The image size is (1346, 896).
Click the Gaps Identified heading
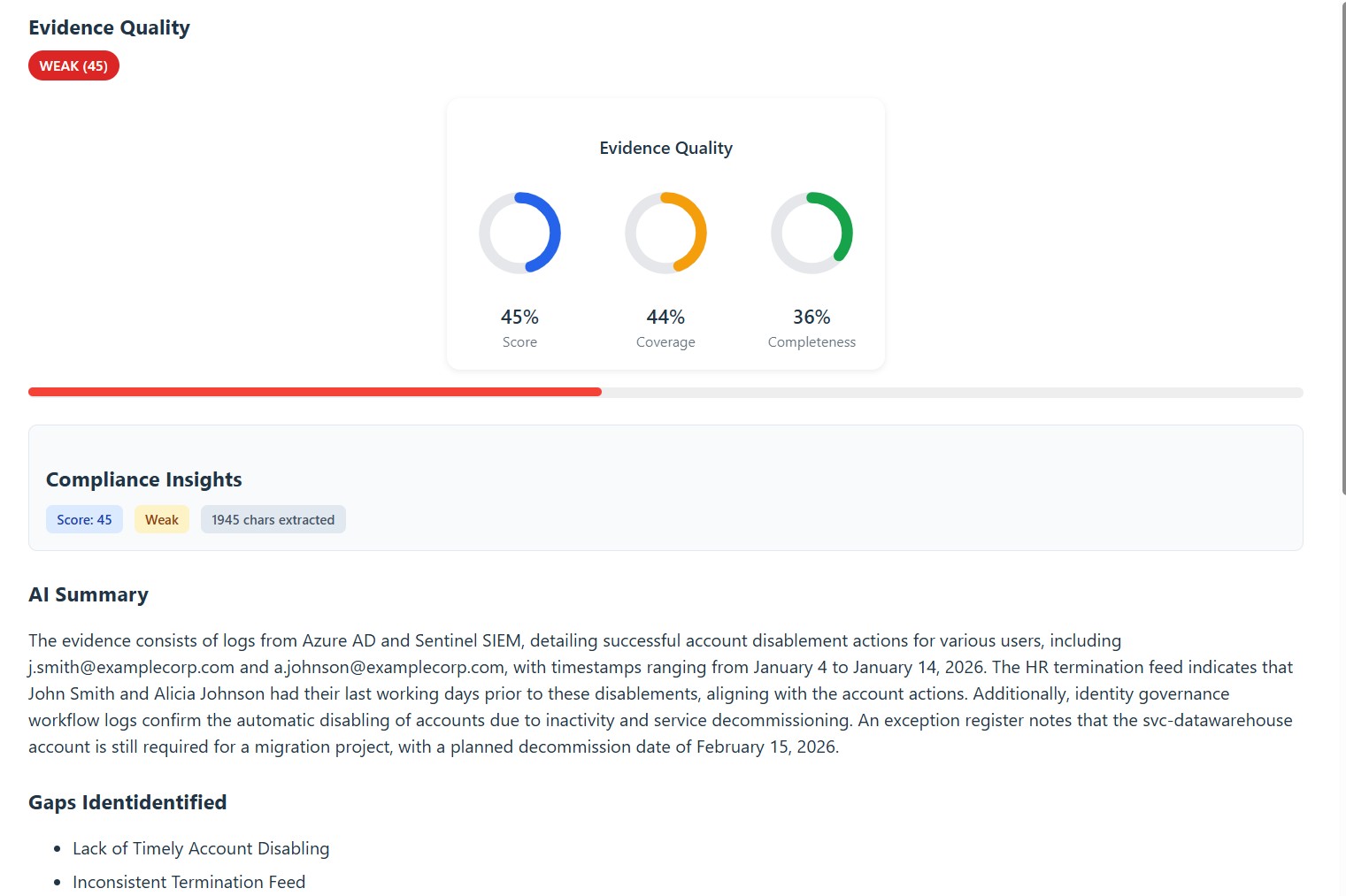[127, 802]
